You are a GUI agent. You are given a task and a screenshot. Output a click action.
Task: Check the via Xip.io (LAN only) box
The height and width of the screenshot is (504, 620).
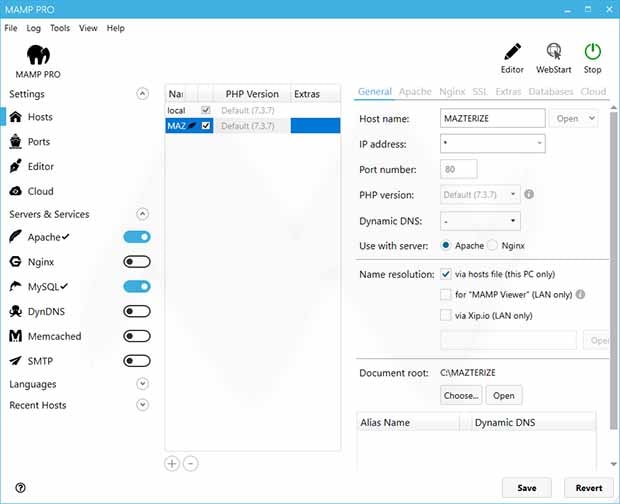[446, 315]
